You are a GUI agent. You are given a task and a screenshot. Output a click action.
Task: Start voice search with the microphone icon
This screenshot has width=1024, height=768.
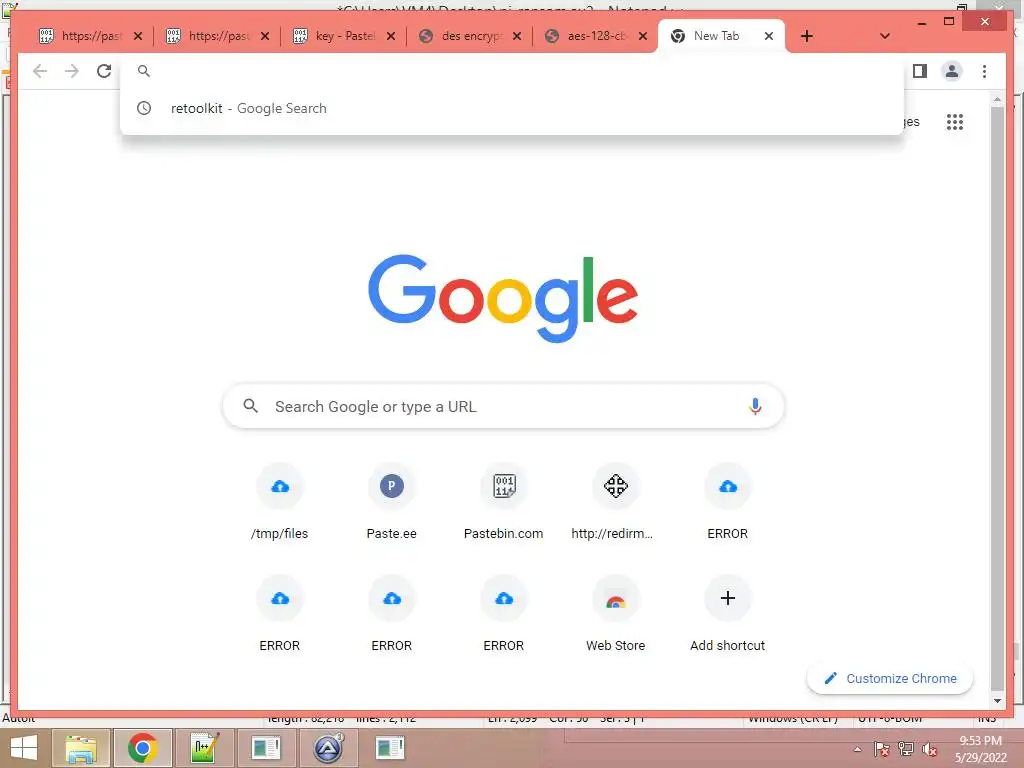[755, 406]
